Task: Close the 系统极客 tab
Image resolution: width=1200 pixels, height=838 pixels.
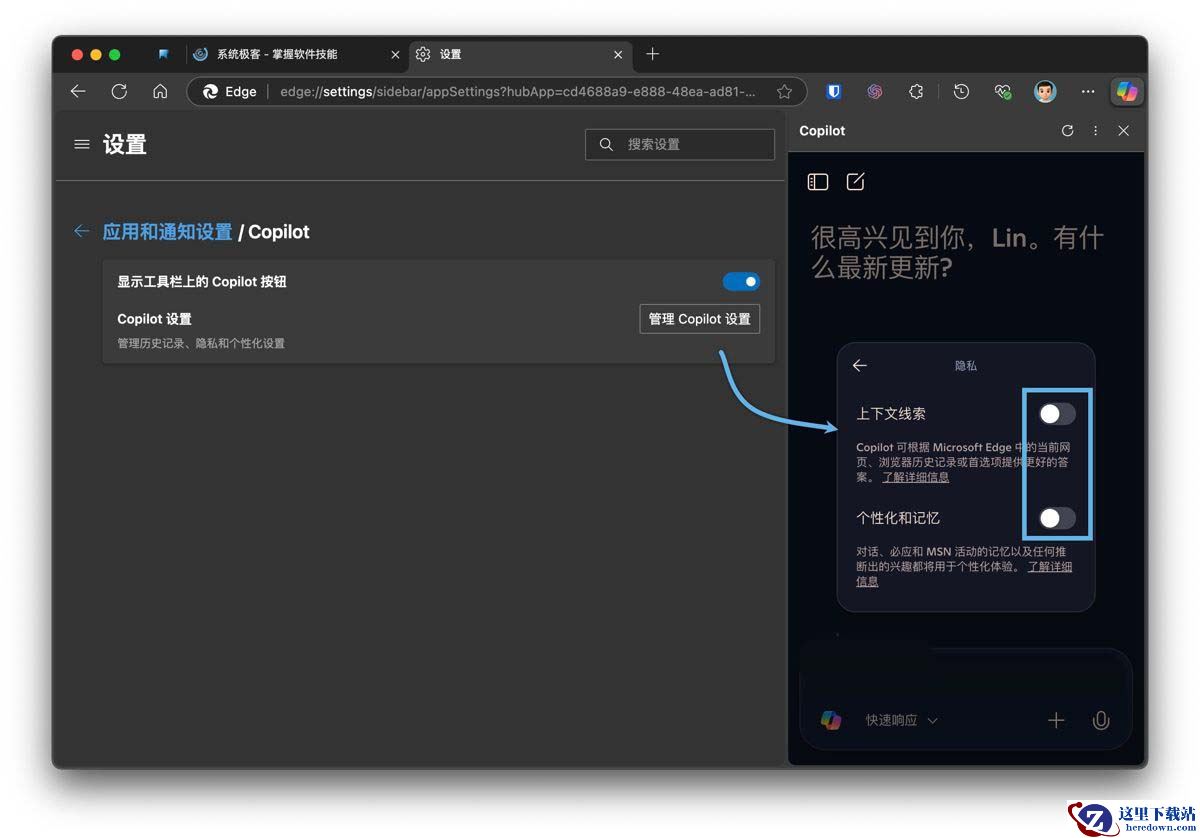Action: pos(395,55)
